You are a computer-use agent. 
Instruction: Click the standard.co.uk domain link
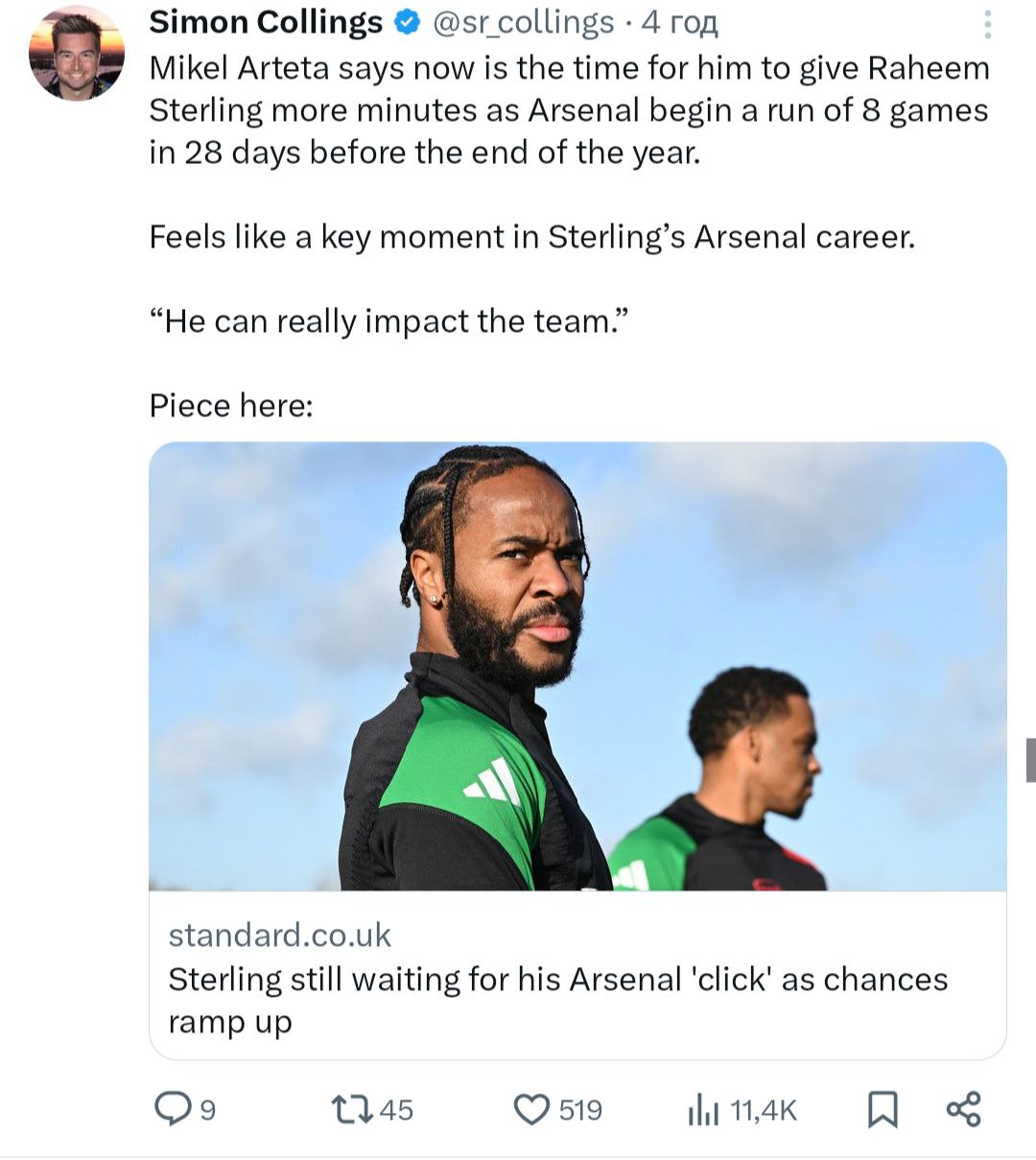click(x=280, y=935)
